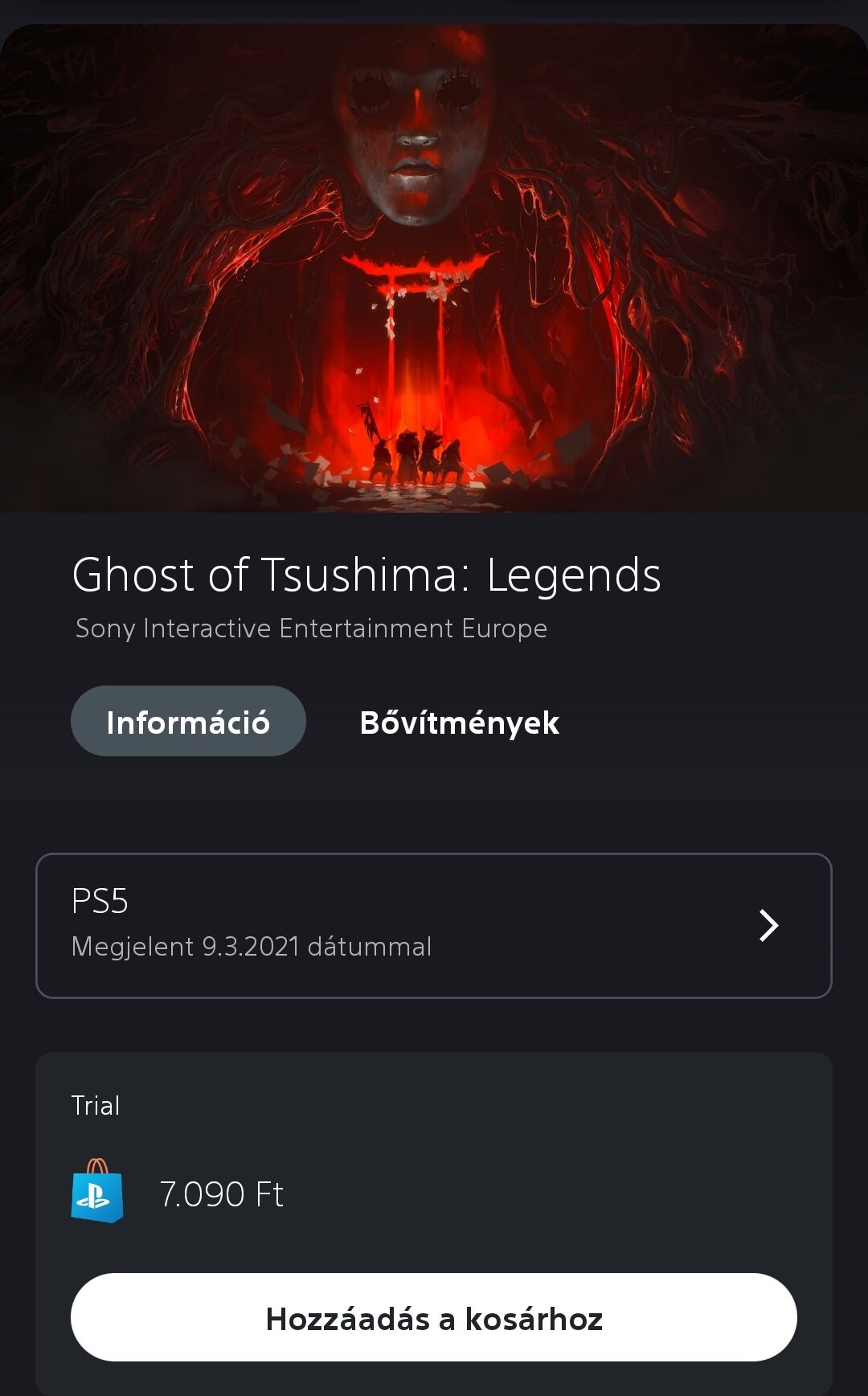The width and height of the screenshot is (868, 1396).
Task: Tap the word Legends in the title
Action: click(574, 575)
